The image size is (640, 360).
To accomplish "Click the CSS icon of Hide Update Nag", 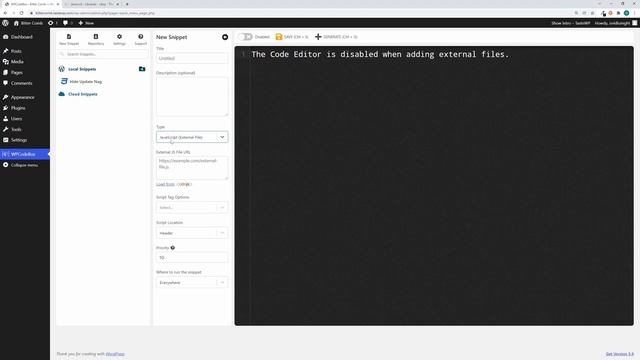I will (64, 81).
